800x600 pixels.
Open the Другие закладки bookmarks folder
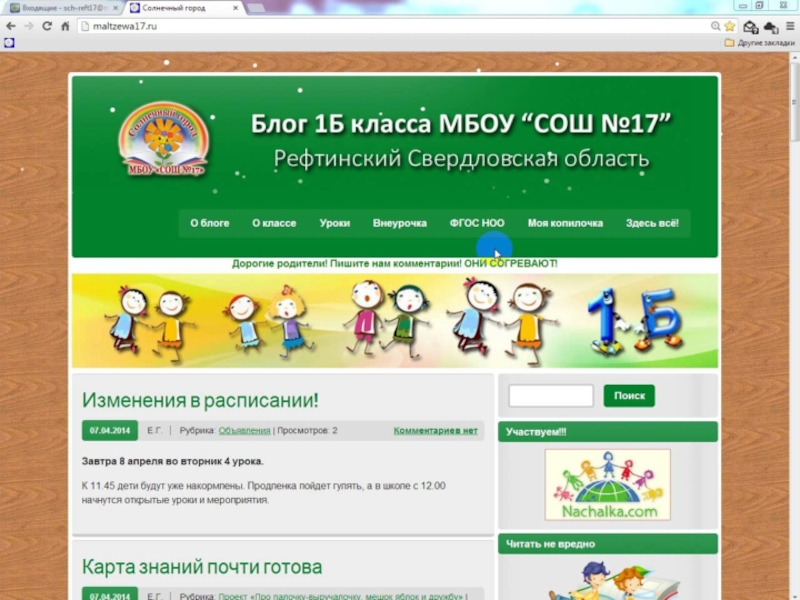point(760,43)
